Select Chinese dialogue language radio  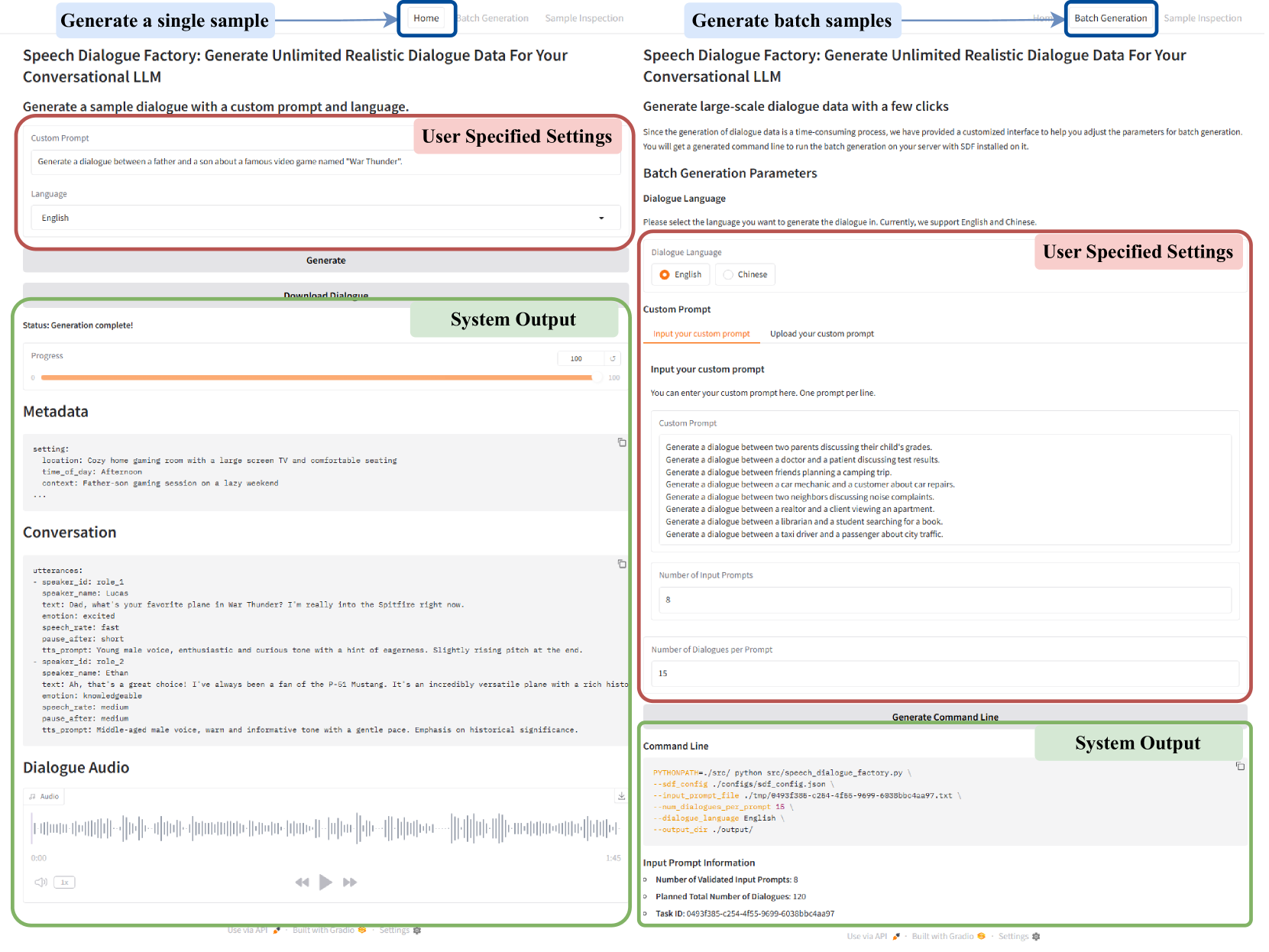[x=745, y=274]
